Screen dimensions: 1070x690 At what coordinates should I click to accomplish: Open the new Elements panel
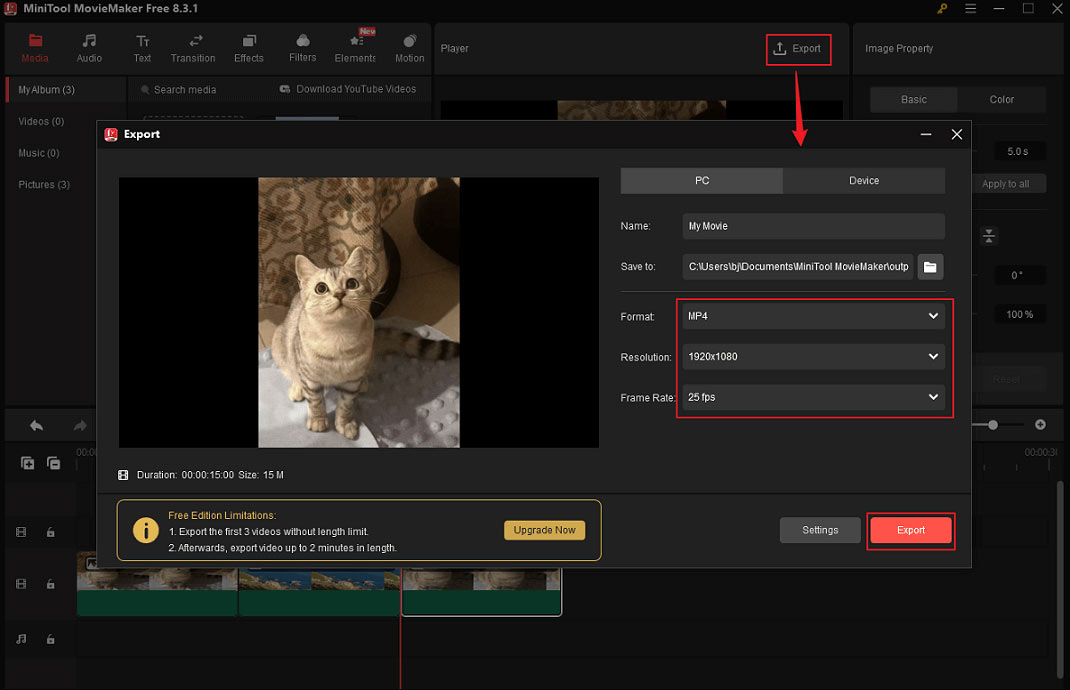355,47
